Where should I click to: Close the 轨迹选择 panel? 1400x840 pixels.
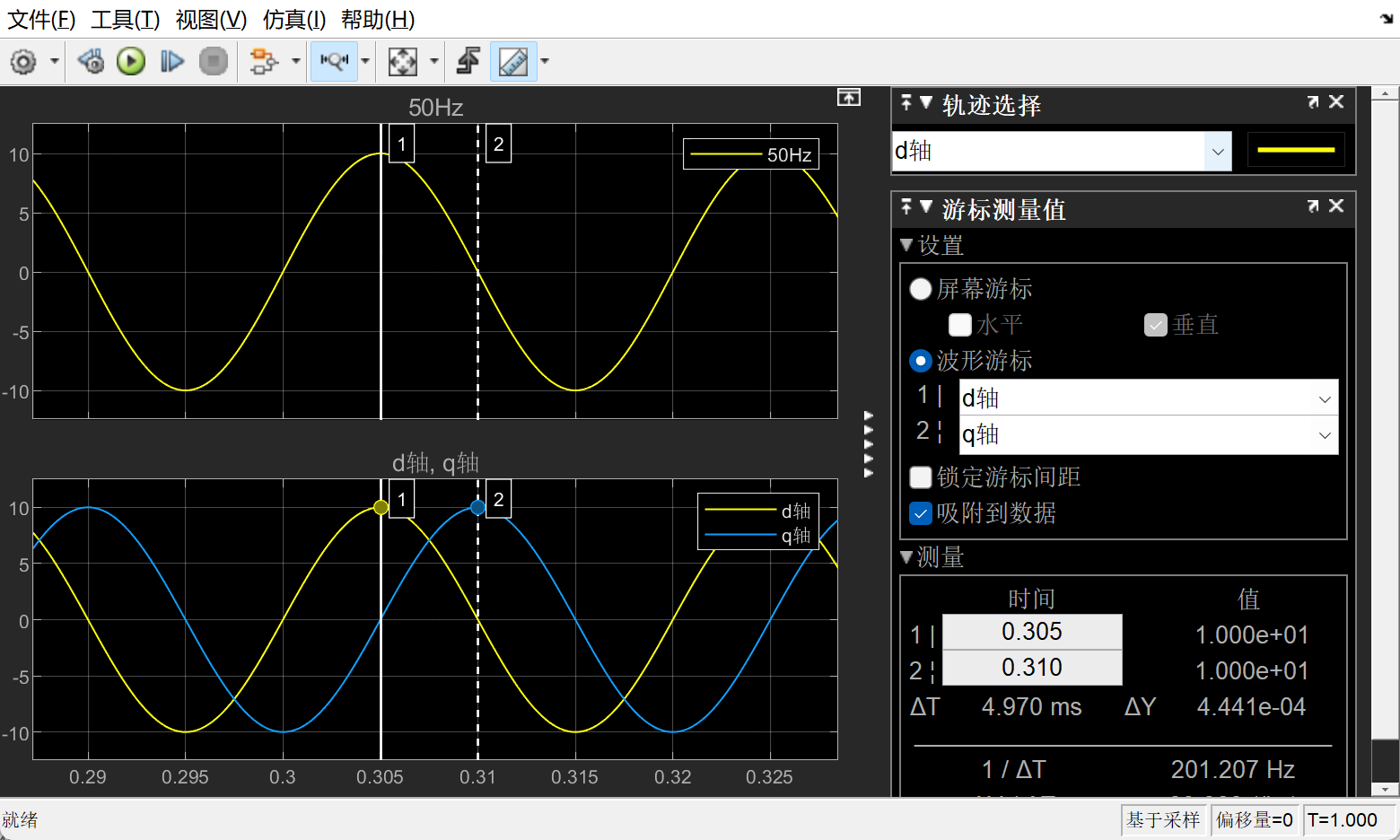[x=1336, y=102]
